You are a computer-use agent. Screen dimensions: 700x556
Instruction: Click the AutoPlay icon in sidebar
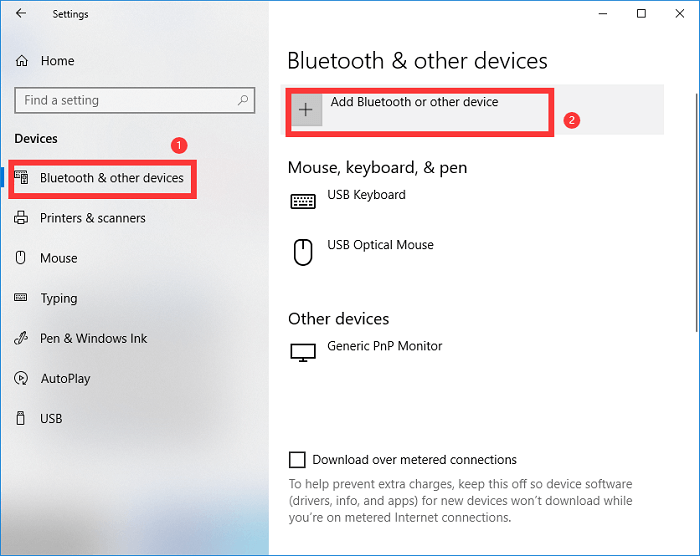[x=21, y=378]
